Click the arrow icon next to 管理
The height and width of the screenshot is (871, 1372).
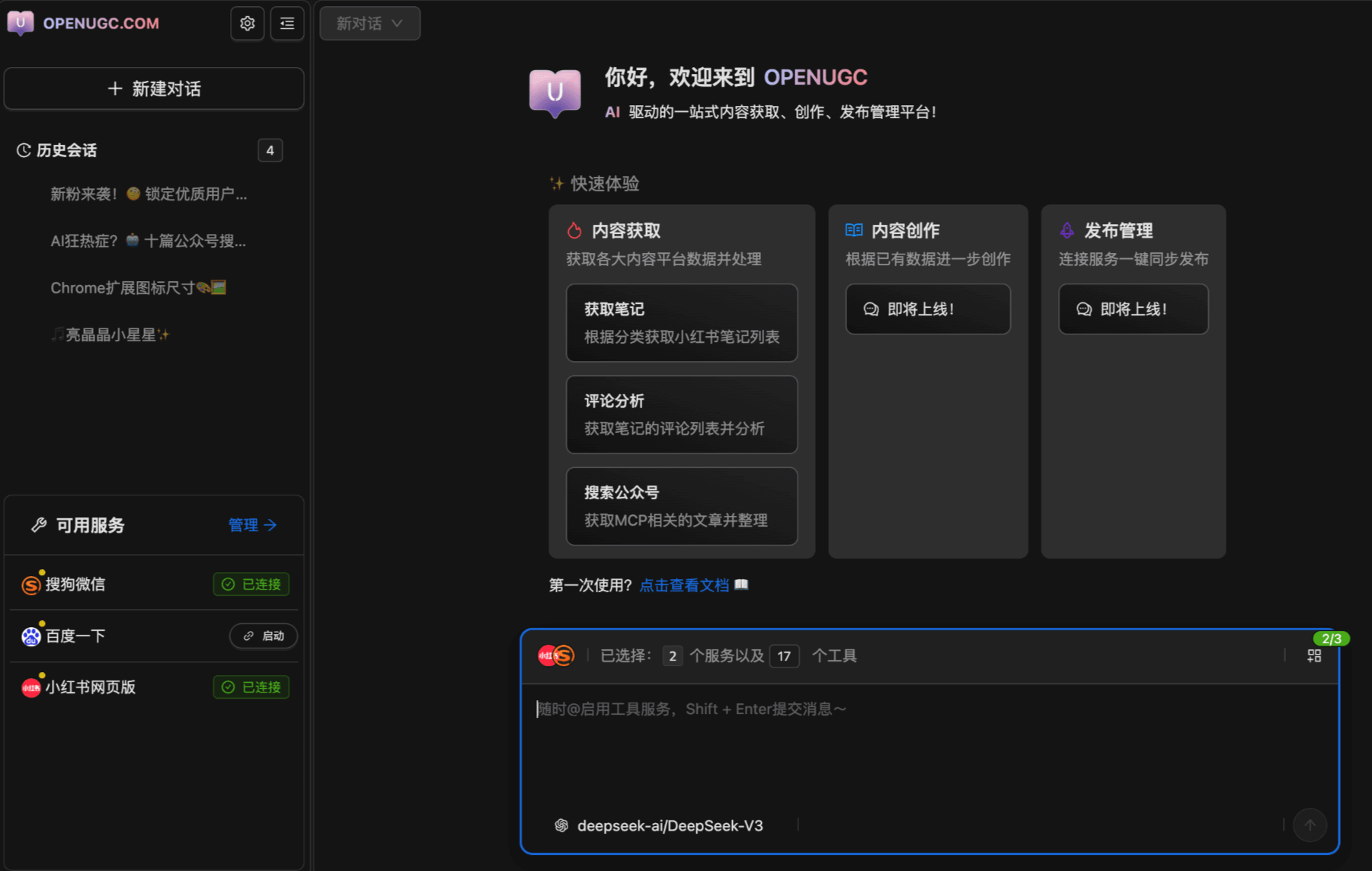click(270, 525)
